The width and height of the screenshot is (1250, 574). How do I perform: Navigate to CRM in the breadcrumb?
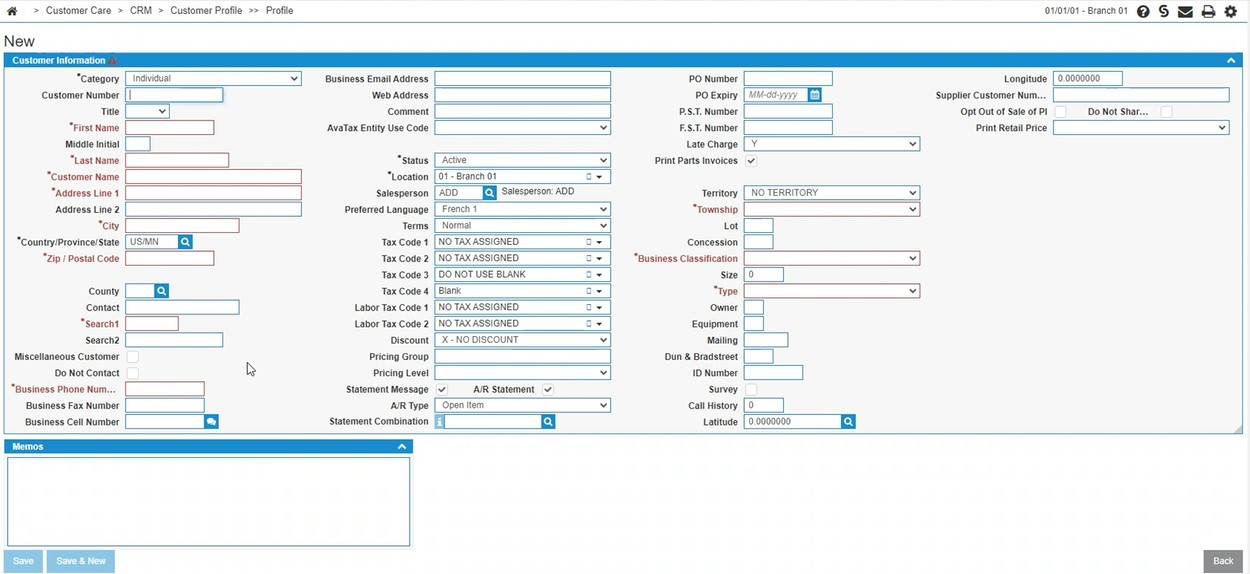(x=140, y=11)
